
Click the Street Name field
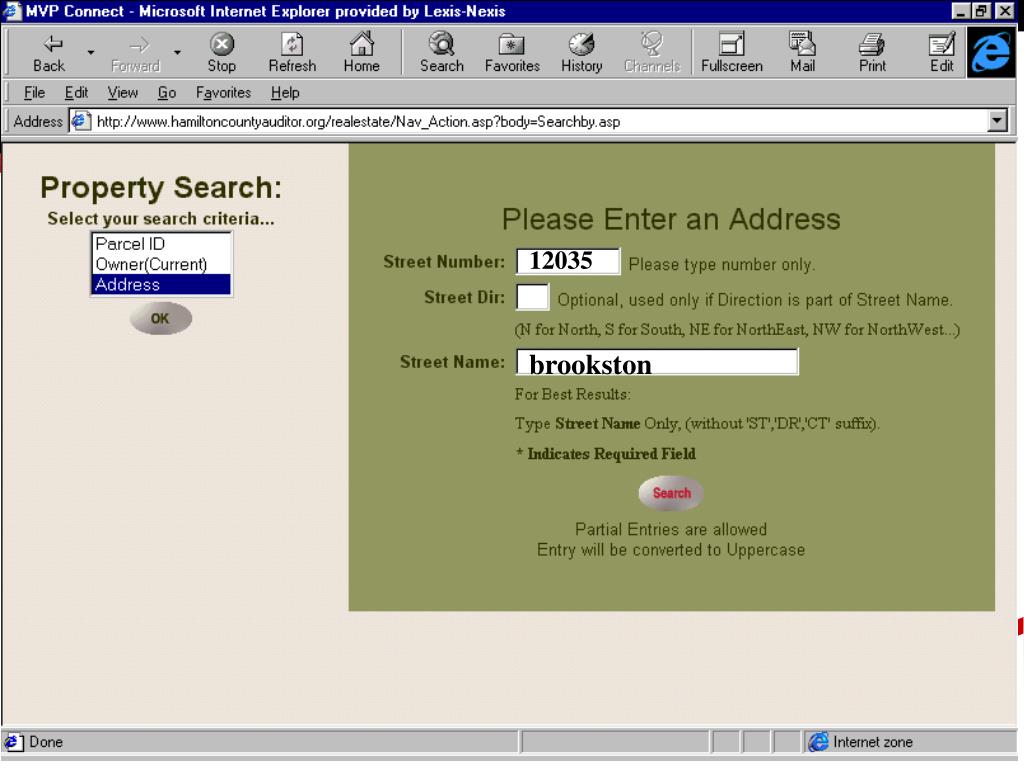(657, 362)
